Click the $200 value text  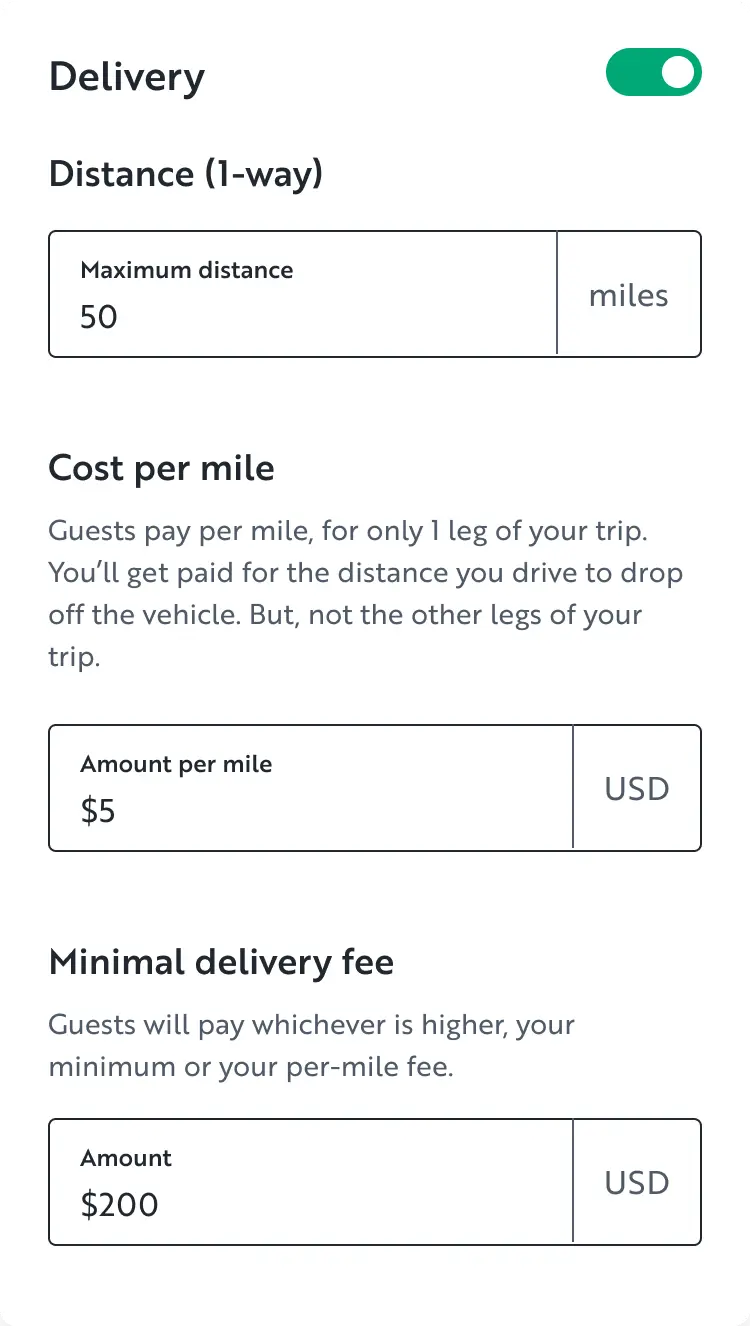tap(120, 1205)
